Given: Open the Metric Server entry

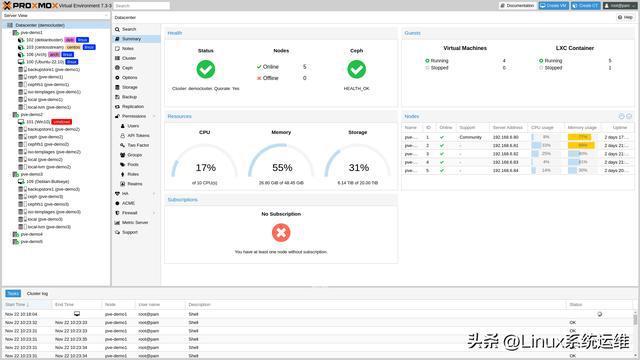Looking at the screenshot, I should pyautogui.click(x=135, y=223).
